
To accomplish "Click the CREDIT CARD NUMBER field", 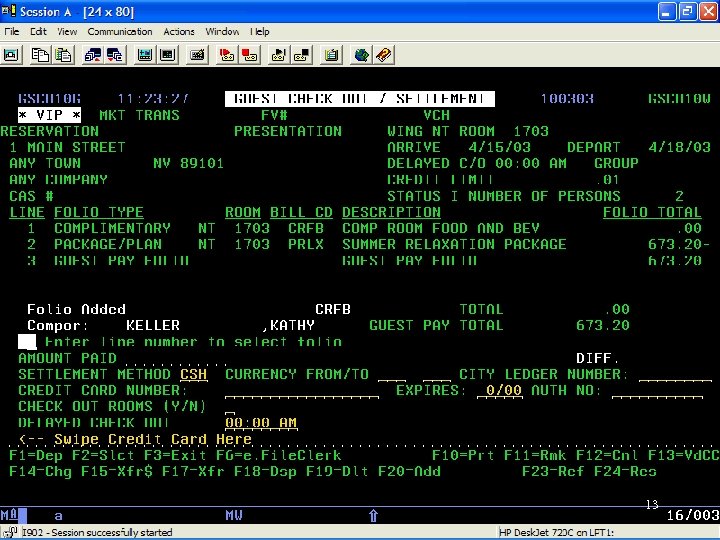I will 302,391.
